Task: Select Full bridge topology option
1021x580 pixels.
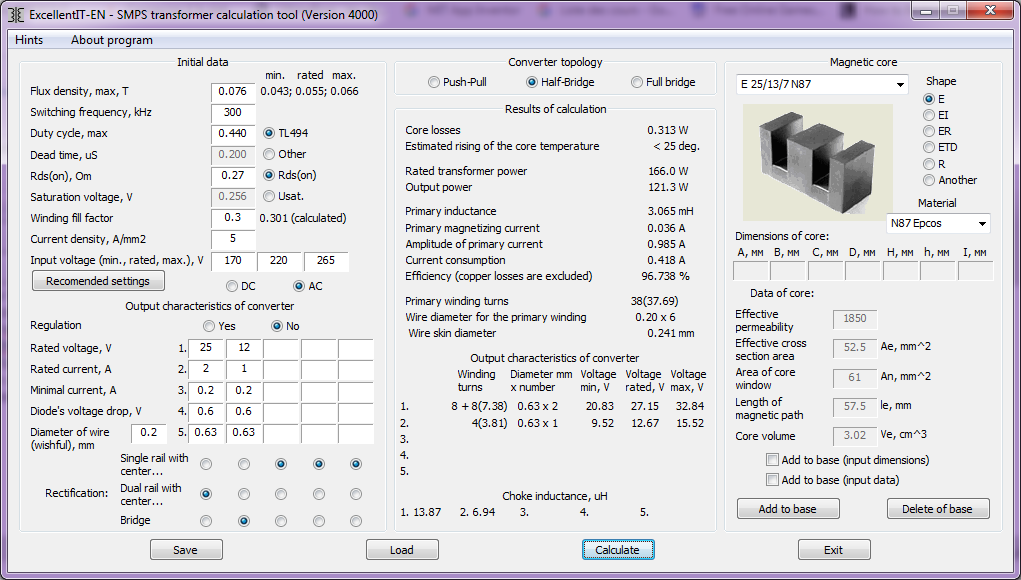Action: pyautogui.click(x=637, y=82)
